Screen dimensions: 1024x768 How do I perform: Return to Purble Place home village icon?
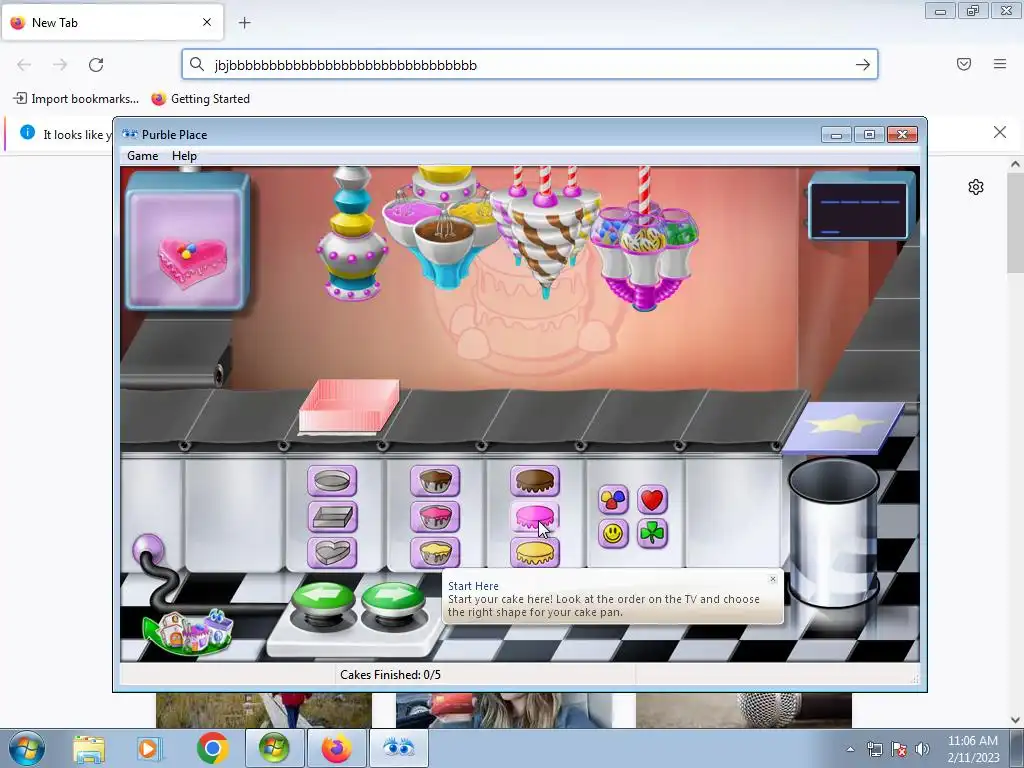(189, 632)
